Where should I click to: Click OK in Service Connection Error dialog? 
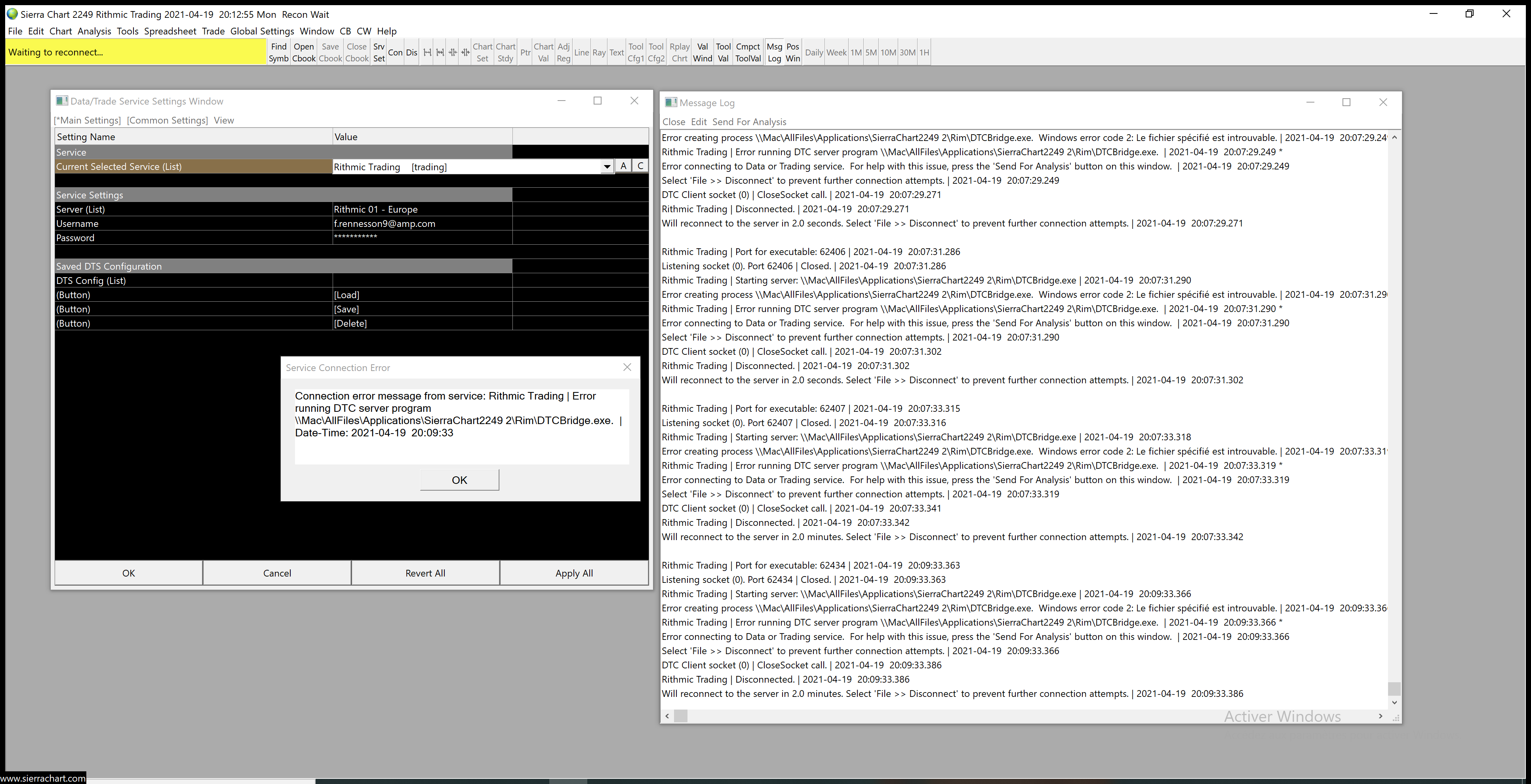click(x=459, y=480)
